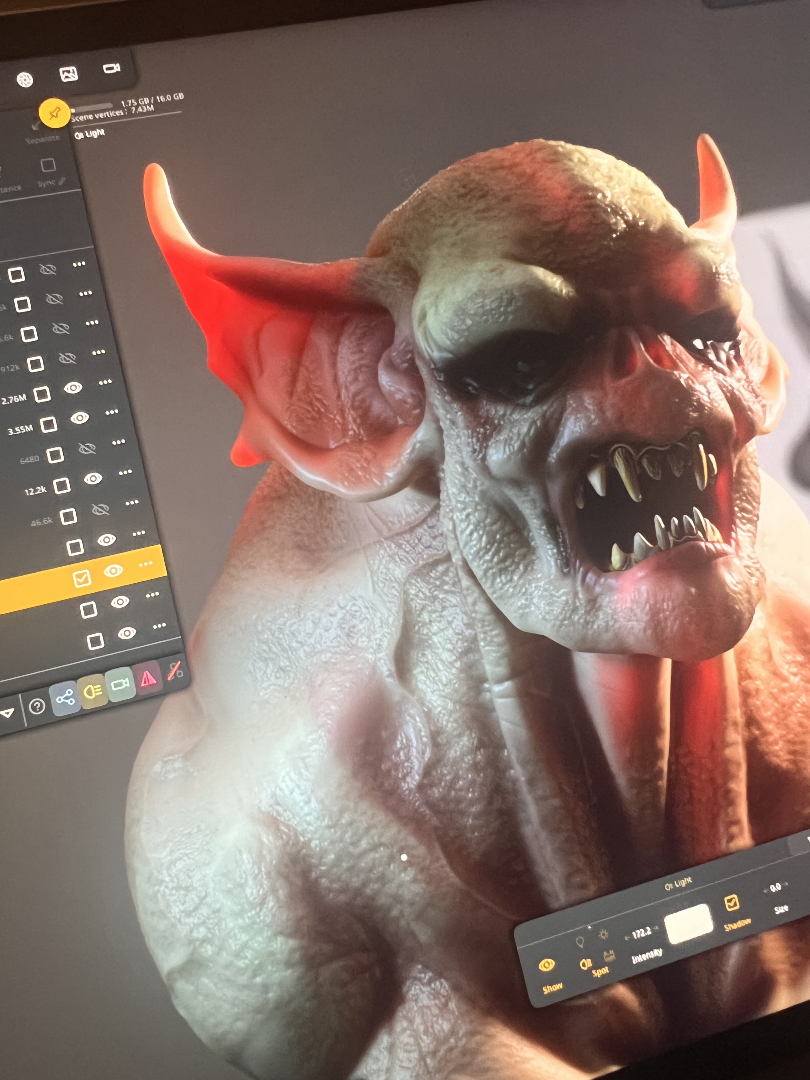The height and width of the screenshot is (1080, 810).
Task: Select the 12.2k object checkbox
Action: tap(62, 486)
